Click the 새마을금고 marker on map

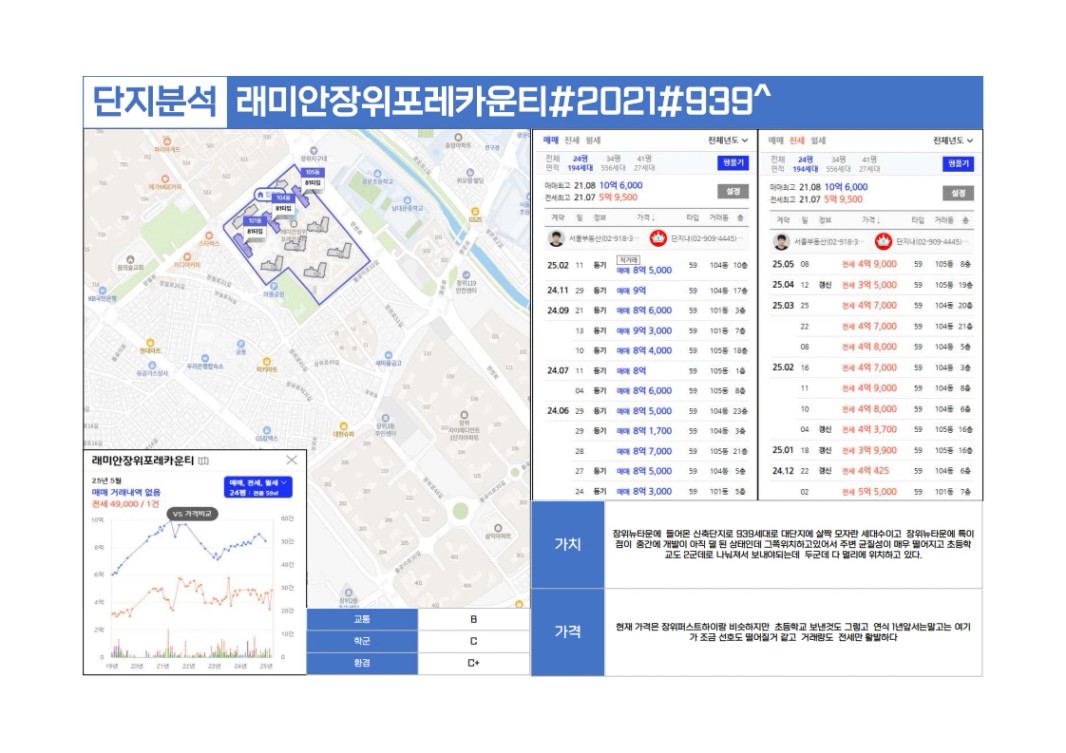click(388, 355)
